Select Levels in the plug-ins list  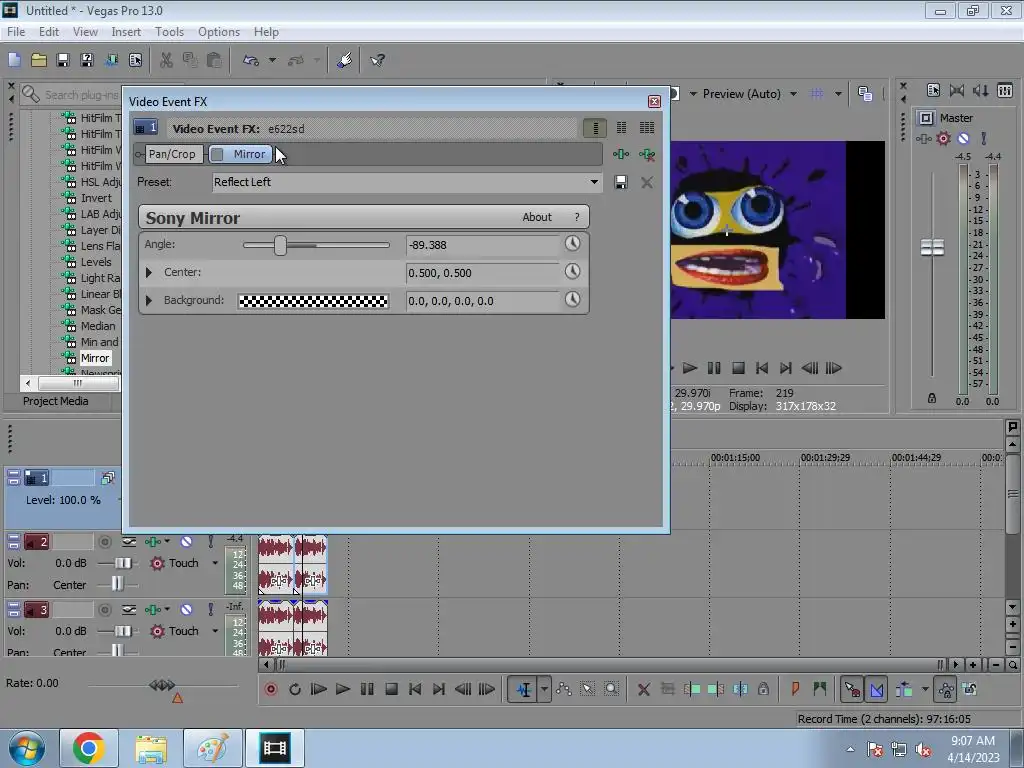point(96,262)
